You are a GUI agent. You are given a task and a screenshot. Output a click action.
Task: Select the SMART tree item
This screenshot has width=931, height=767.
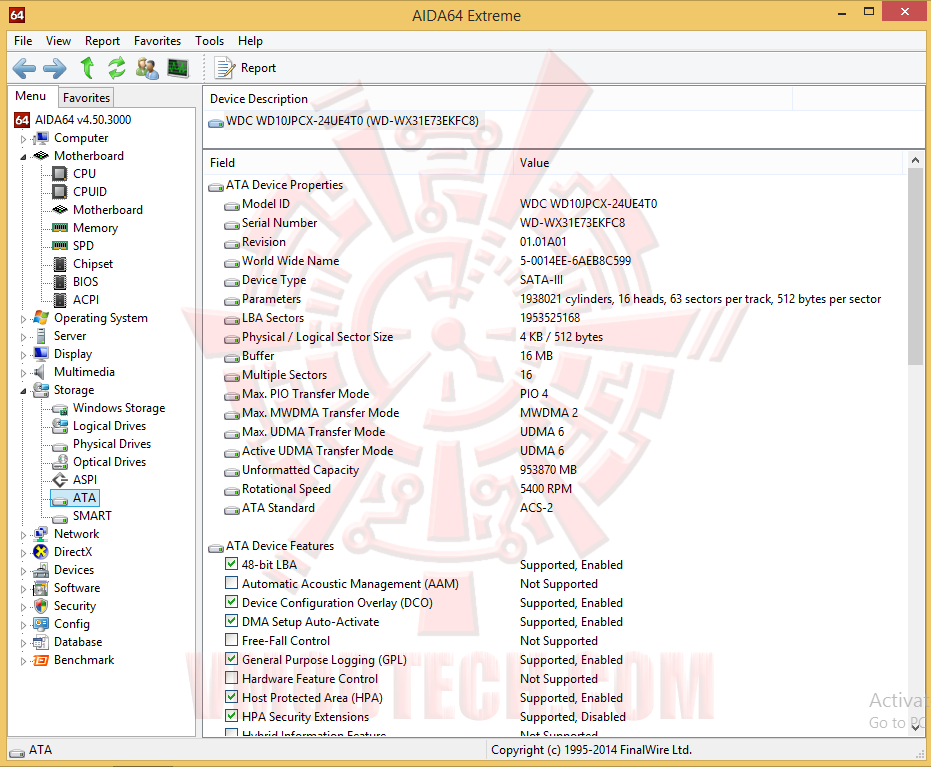pyautogui.click(x=92, y=516)
